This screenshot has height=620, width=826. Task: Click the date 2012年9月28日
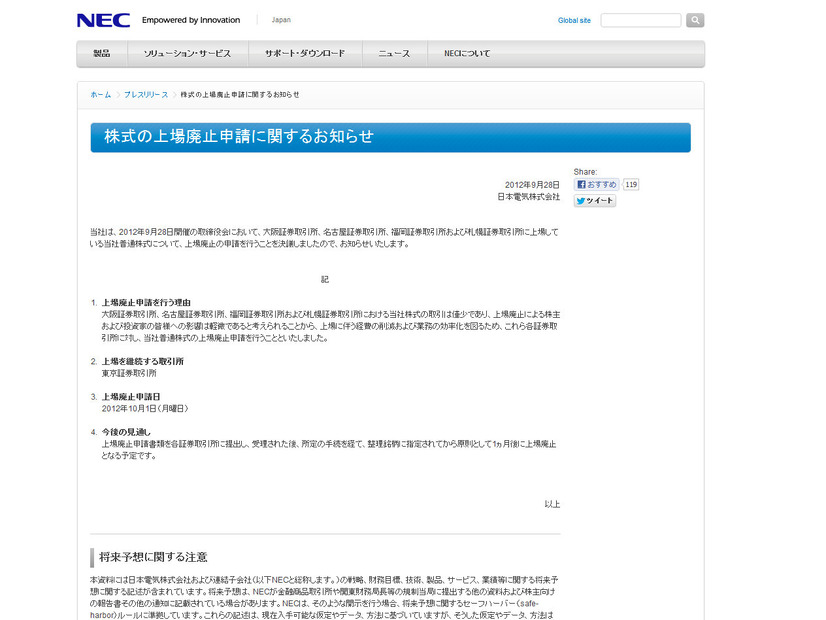[532, 185]
